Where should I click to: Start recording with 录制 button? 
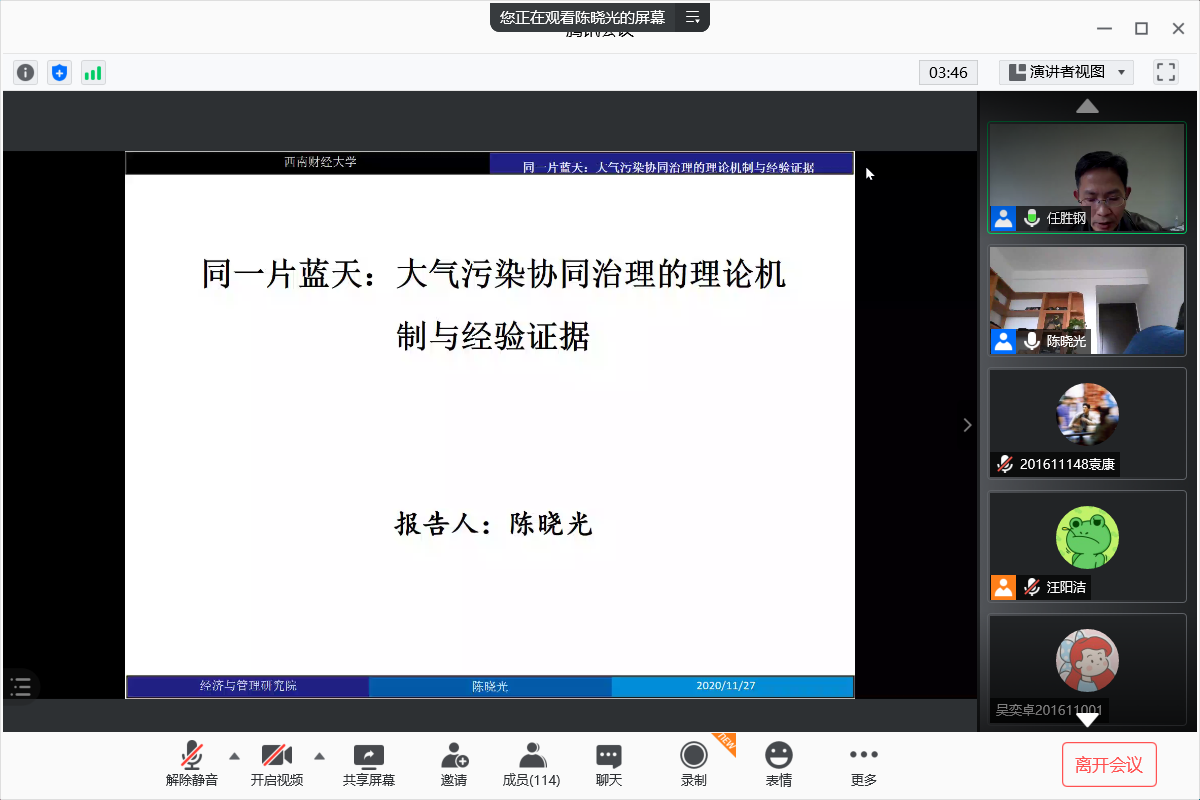tap(693, 765)
